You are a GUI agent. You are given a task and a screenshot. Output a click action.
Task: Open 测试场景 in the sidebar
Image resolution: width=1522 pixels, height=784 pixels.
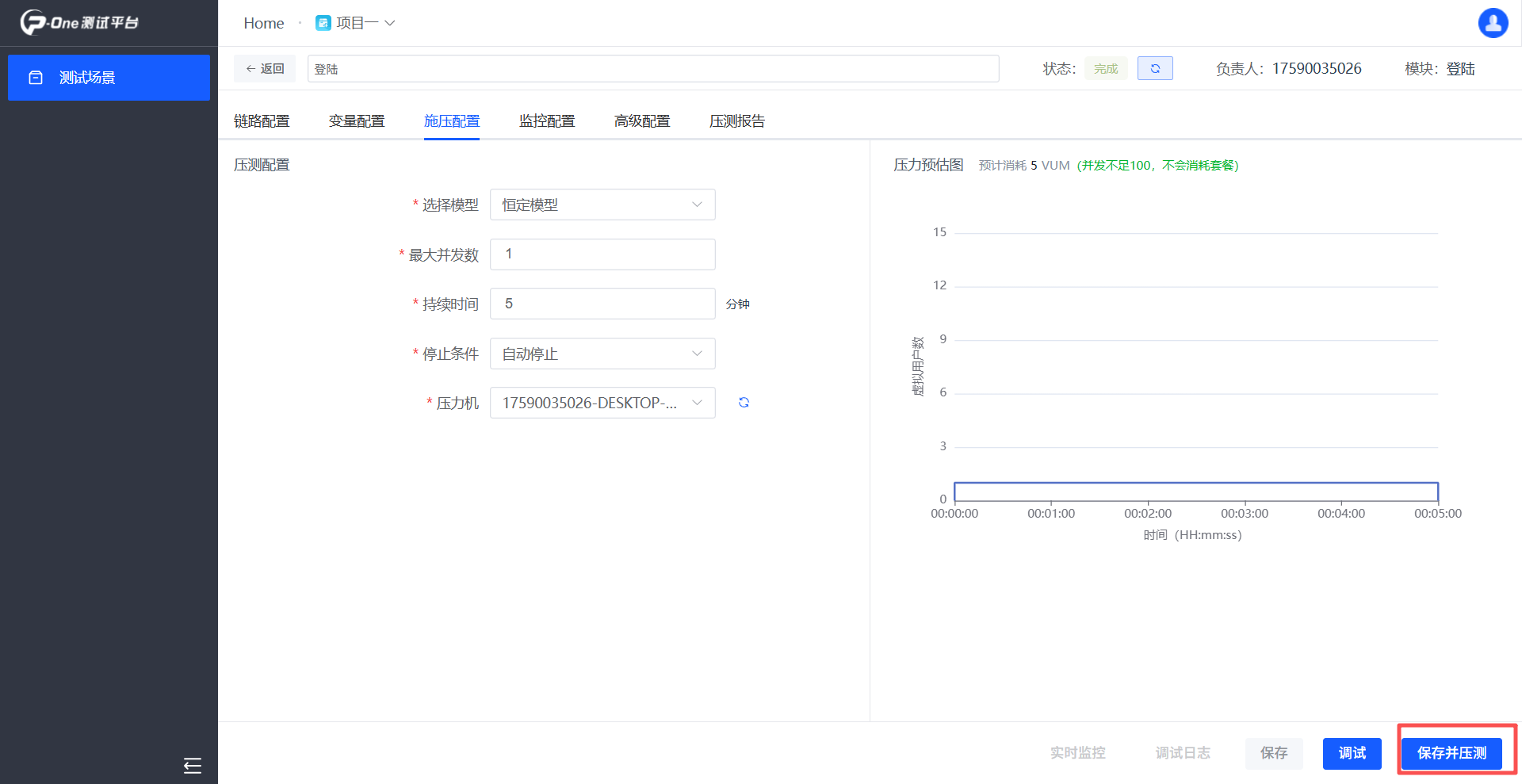coord(109,78)
